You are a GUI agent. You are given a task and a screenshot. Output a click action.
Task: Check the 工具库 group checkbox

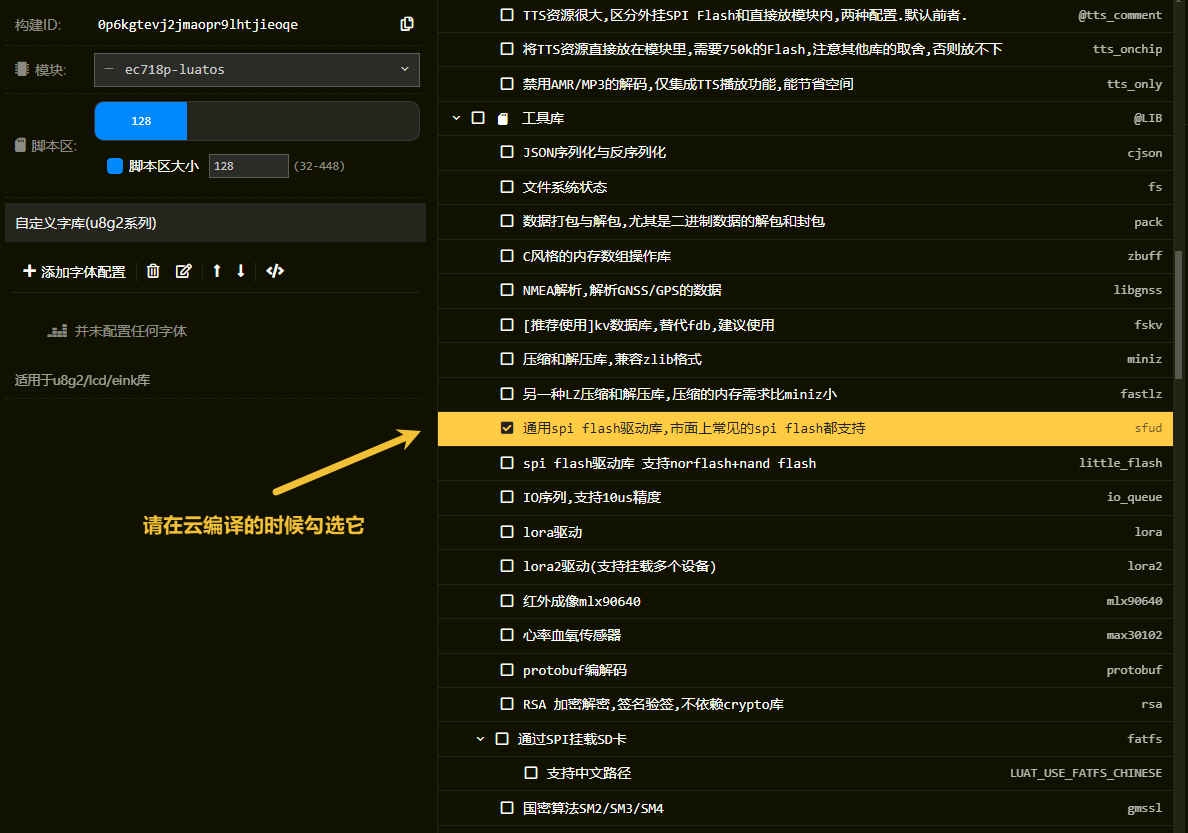[478, 118]
